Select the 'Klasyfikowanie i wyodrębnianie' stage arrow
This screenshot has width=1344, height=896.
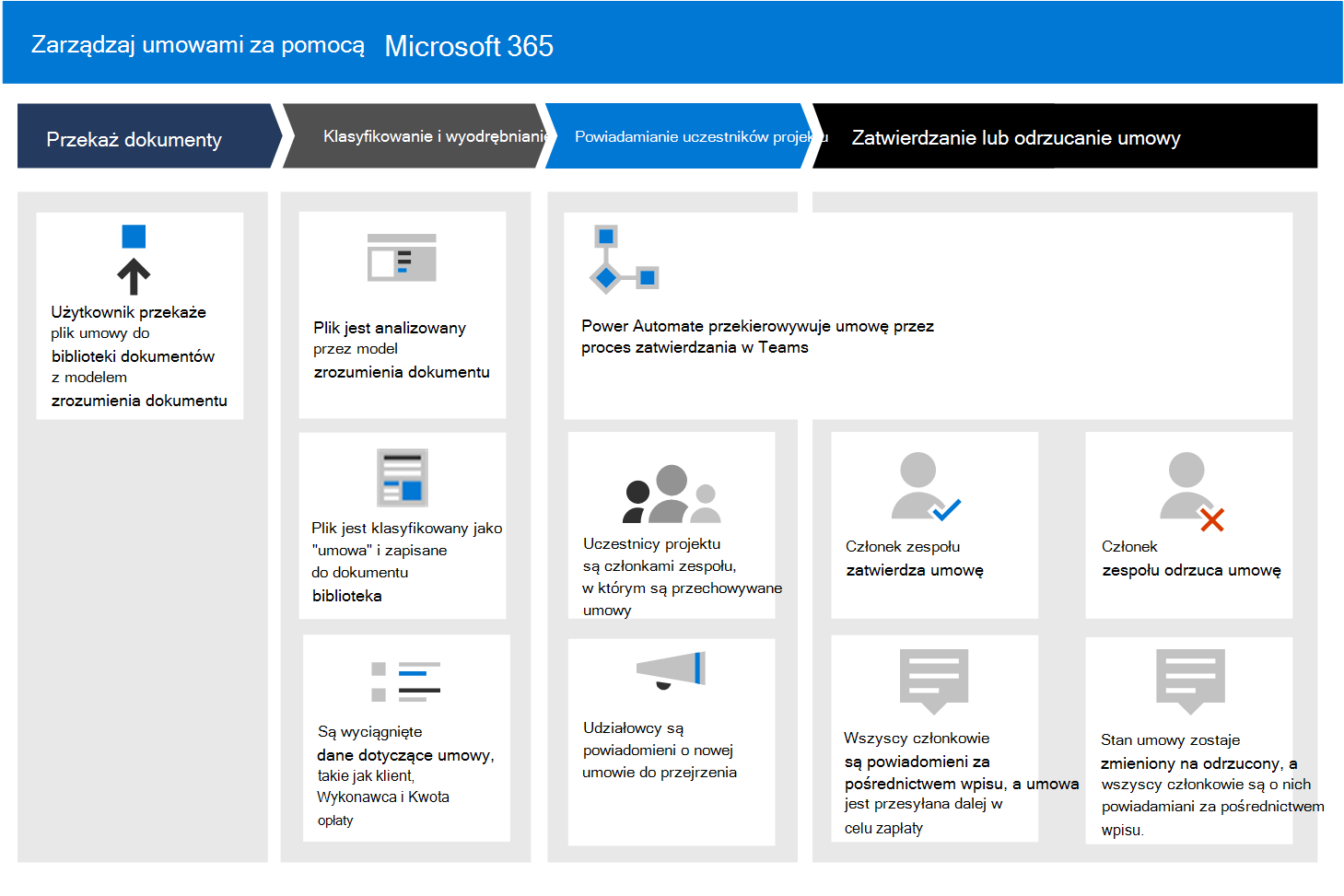pyautogui.click(x=414, y=136)
